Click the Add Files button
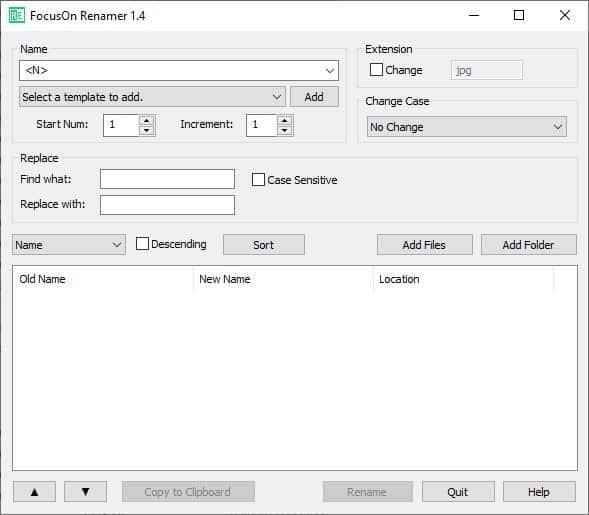Viewport: 589px width, 515px height. pyautogui.click(x=424, y=245)
